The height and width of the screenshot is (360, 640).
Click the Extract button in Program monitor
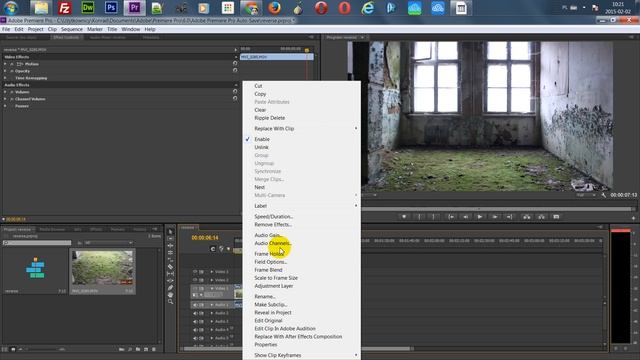(x=541, y=217)
